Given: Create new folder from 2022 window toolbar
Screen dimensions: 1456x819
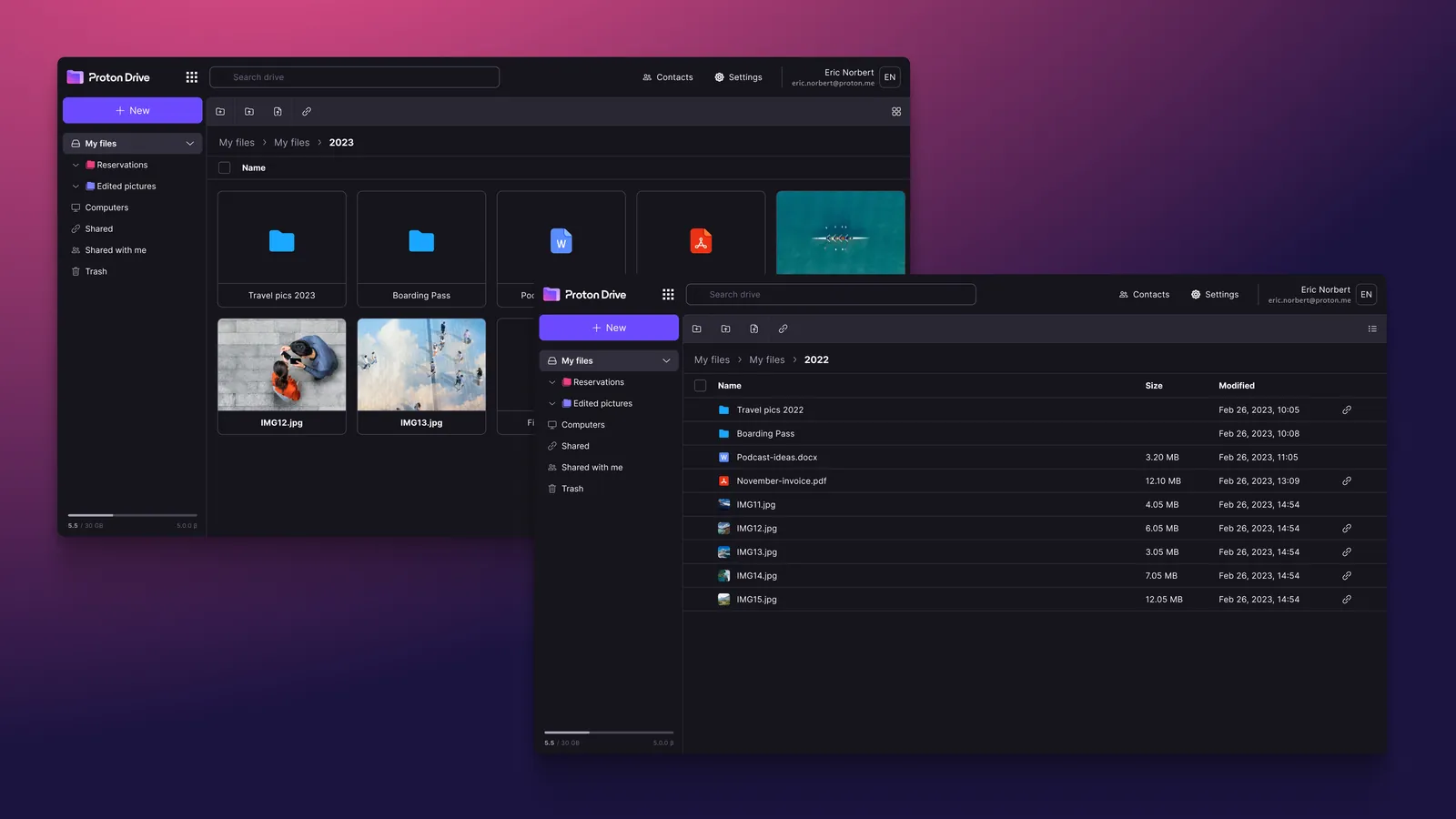Looking at the screenshot, I should point(697,329).
